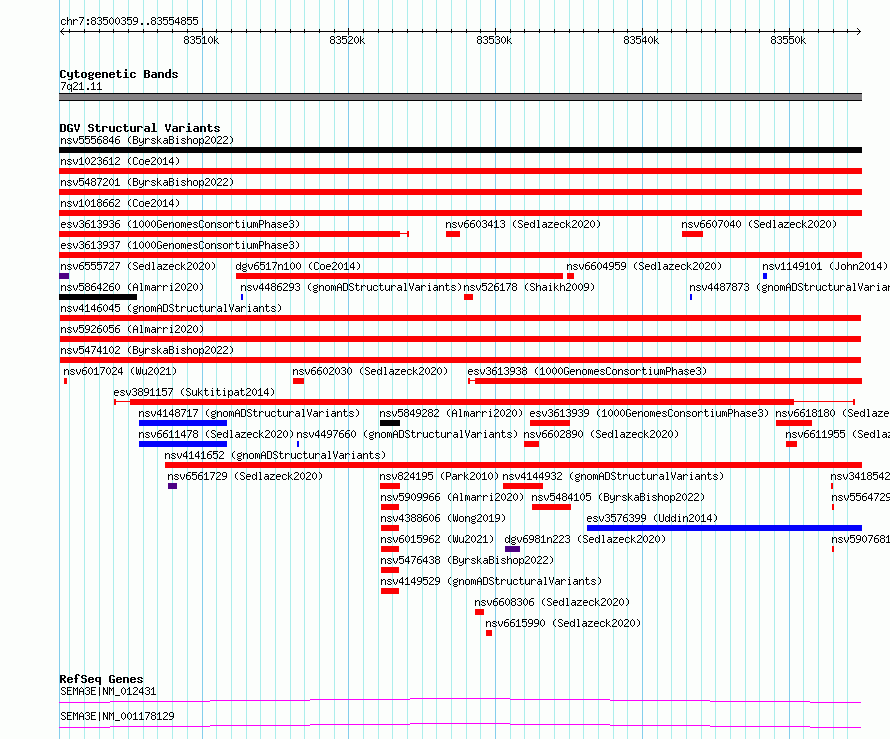The height and width of the screenshot is (739, 890).
Task: Select nsv6604959 (Sedlazeck2020) label
Action: point(644,266)
